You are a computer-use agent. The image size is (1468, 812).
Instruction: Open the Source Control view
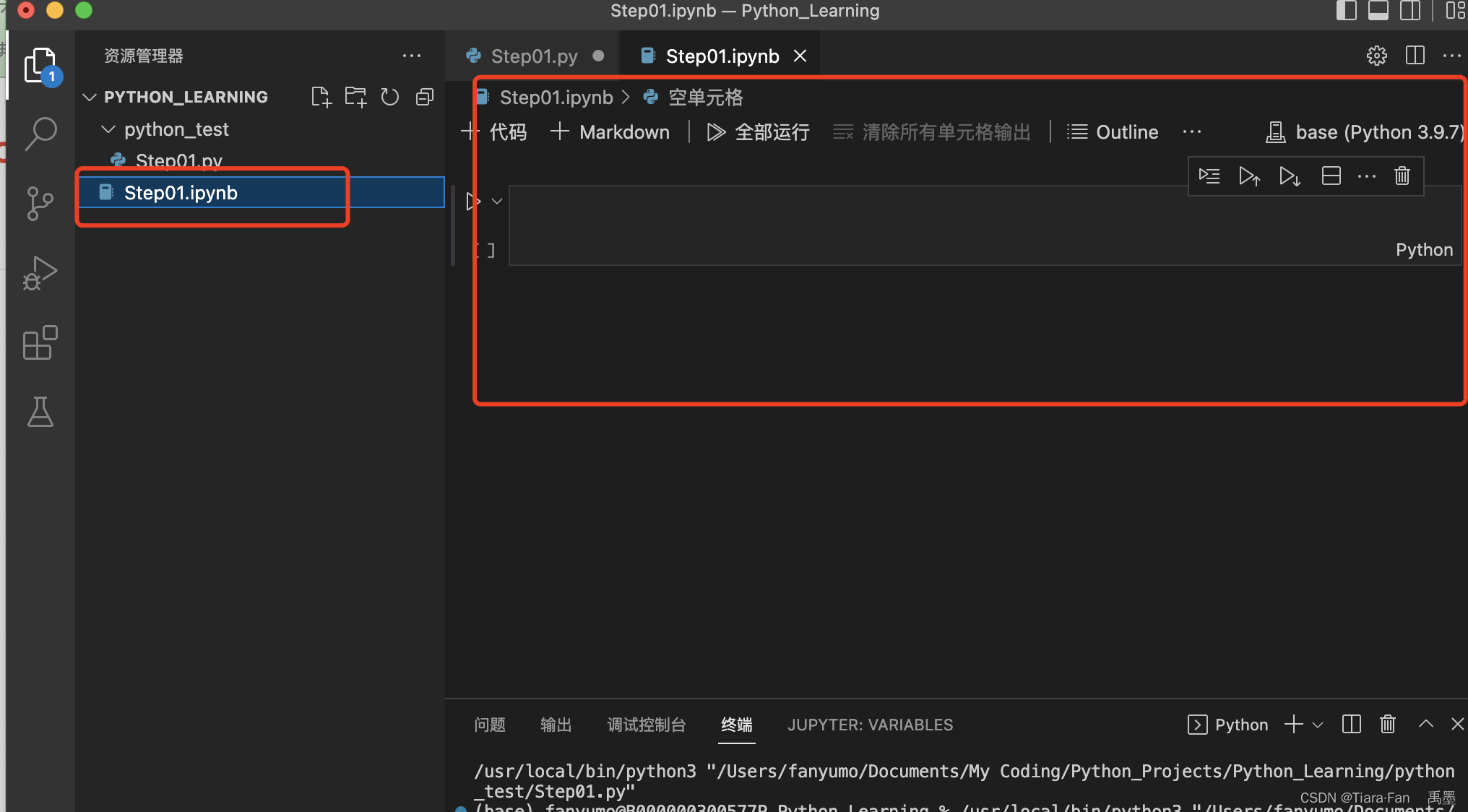pyautogui.click(x=40, y=203)
